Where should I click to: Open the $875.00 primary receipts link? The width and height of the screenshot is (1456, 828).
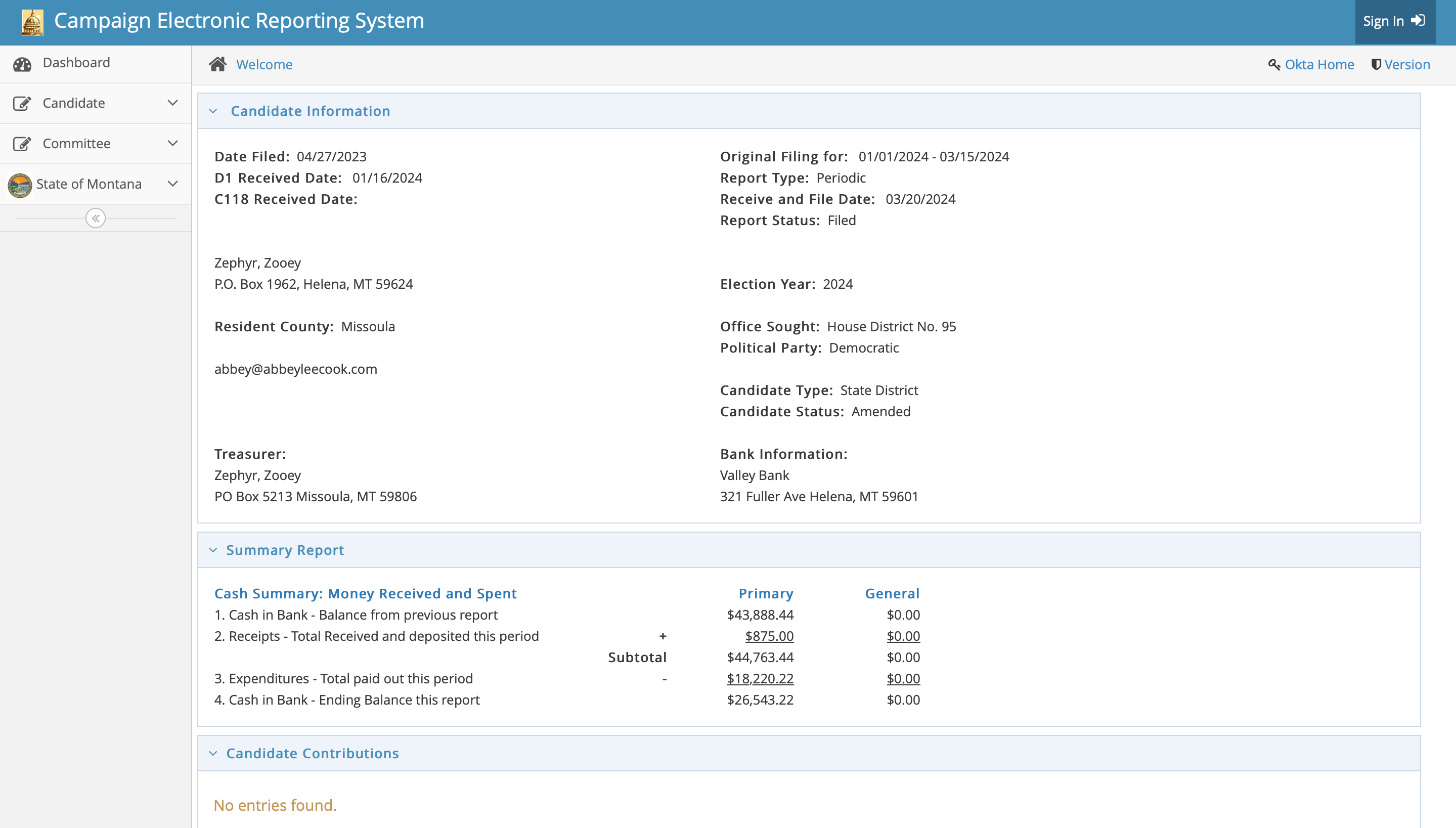[769, 636]
